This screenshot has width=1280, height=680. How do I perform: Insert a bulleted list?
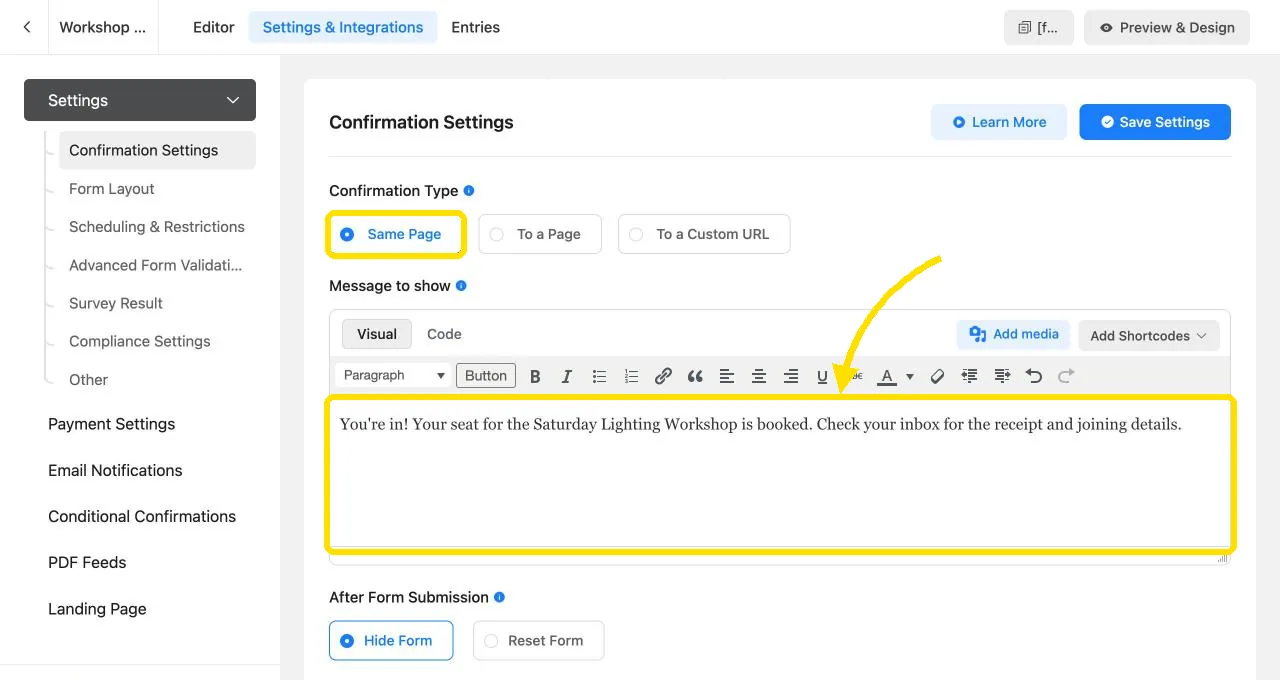click(x=599, y=376)
